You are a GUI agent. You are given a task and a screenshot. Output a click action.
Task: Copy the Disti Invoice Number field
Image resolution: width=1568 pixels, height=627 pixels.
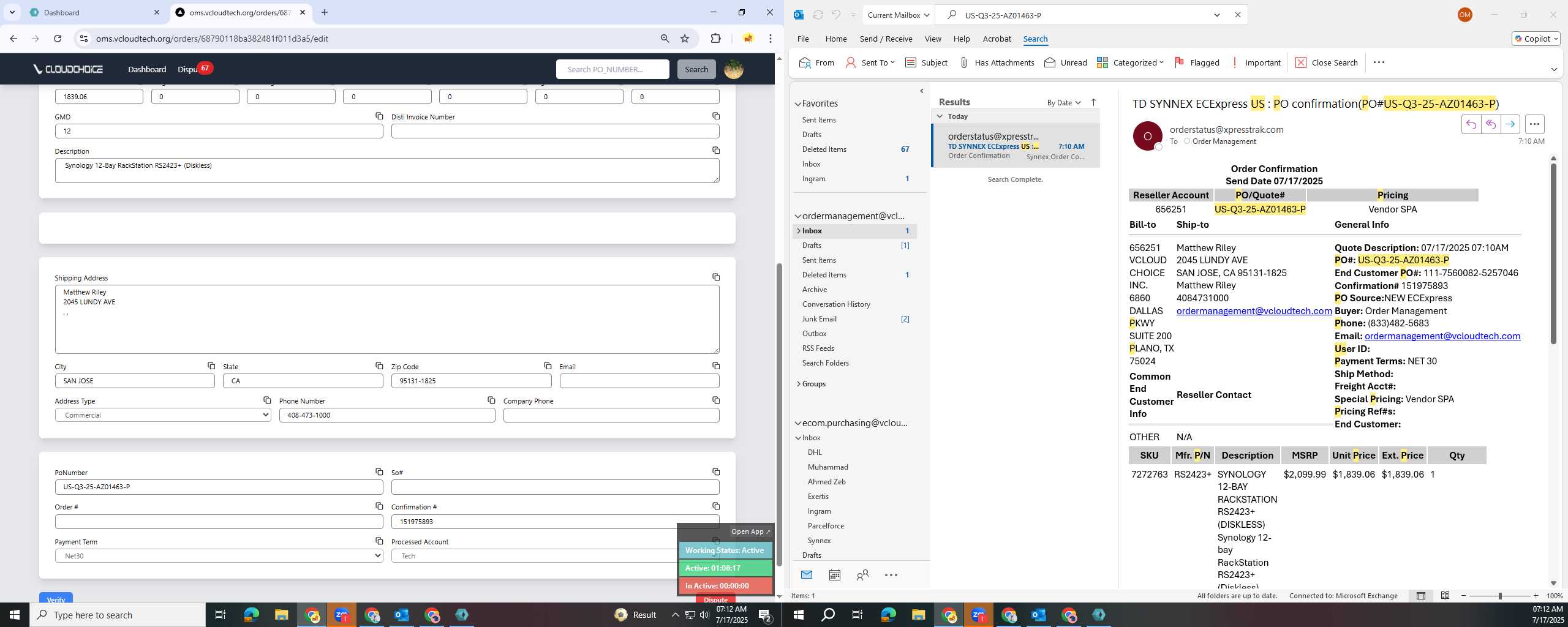715,116
